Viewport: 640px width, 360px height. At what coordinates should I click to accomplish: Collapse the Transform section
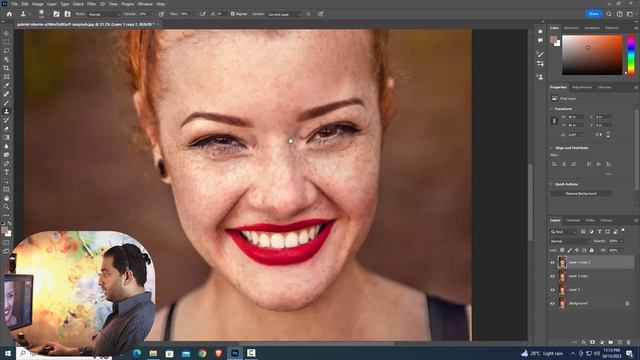[551, 109]
